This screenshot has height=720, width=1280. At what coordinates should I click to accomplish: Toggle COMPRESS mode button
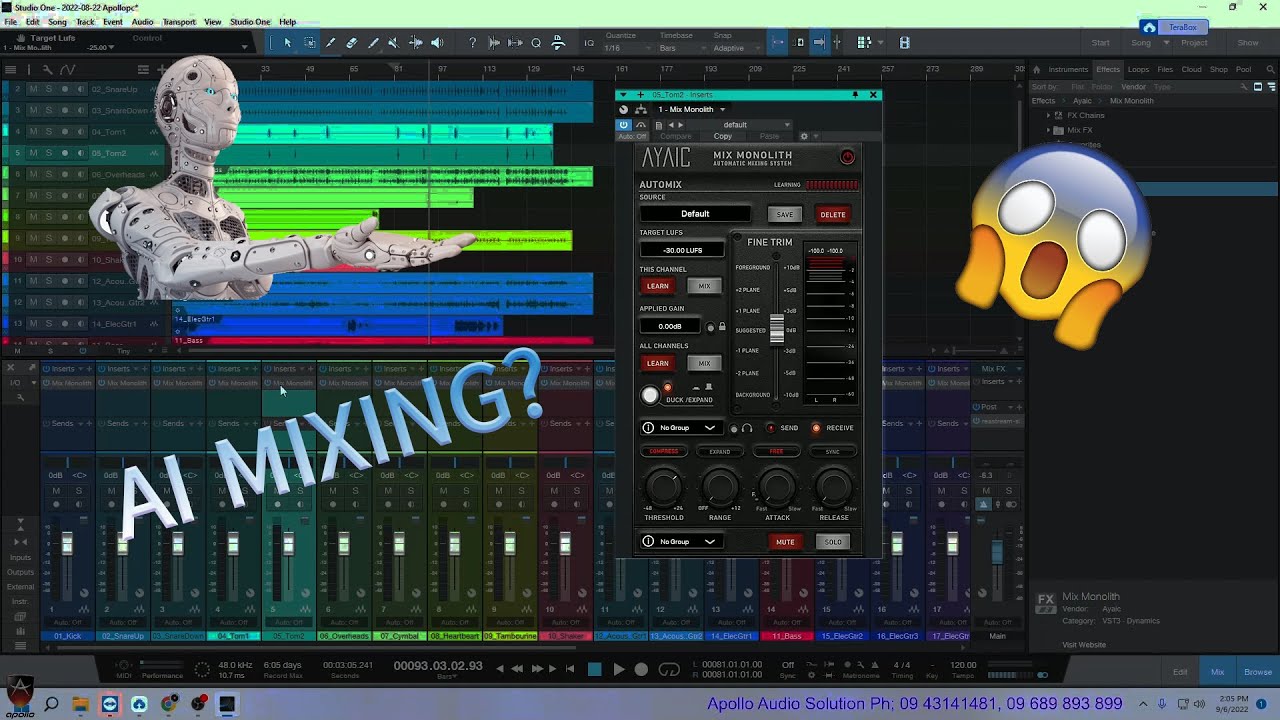664,451
